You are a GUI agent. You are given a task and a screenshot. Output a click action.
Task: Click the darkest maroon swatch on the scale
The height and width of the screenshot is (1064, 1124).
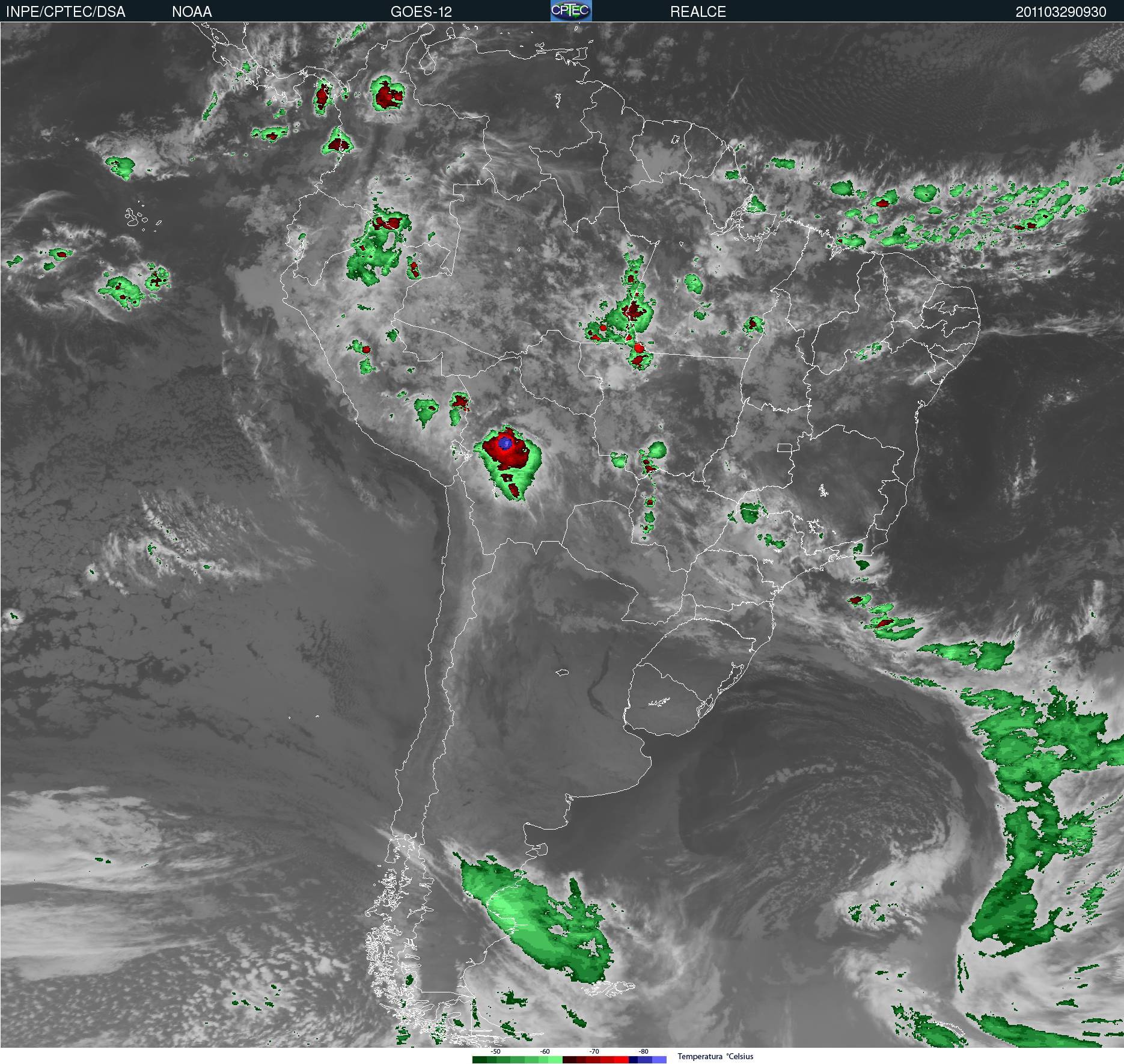tap(569, 1060)
